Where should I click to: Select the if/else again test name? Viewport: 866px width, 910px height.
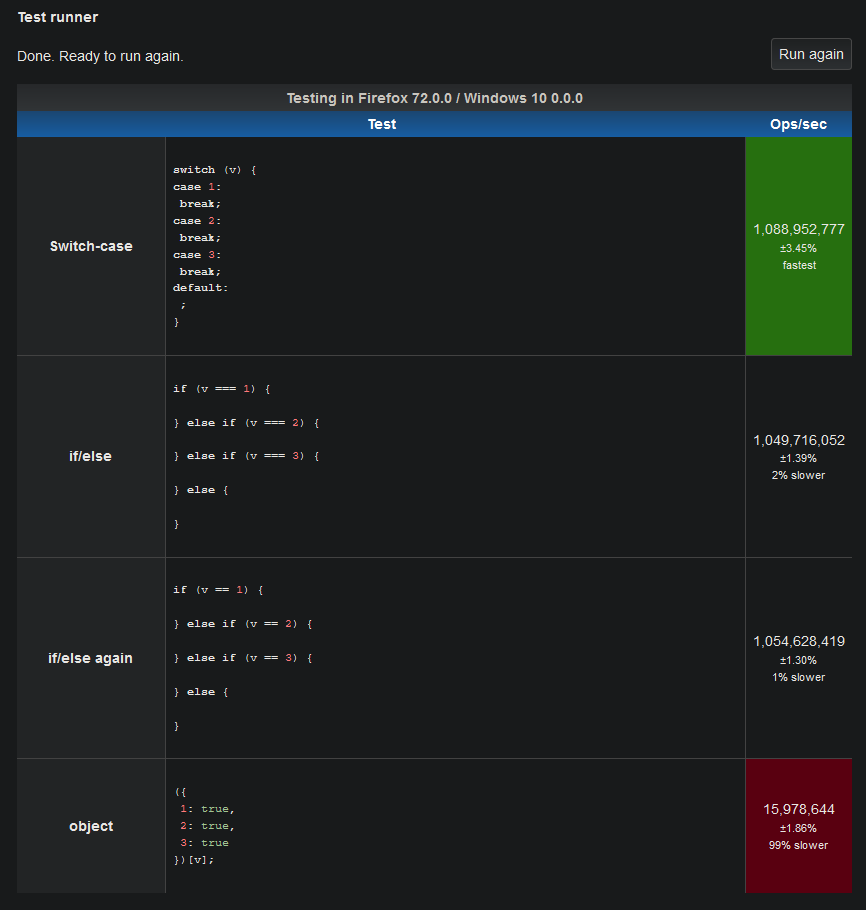[90, 658]
